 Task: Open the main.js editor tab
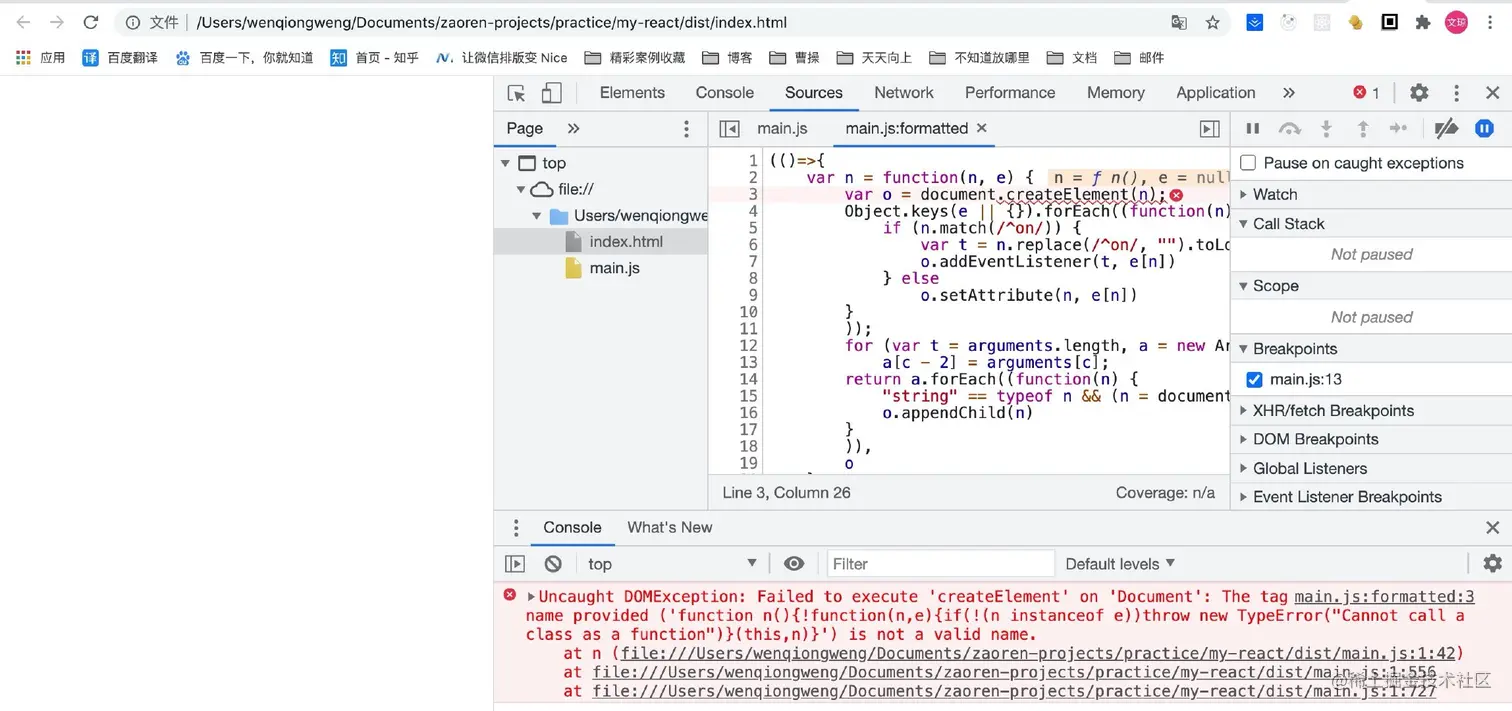pos(782,129)
